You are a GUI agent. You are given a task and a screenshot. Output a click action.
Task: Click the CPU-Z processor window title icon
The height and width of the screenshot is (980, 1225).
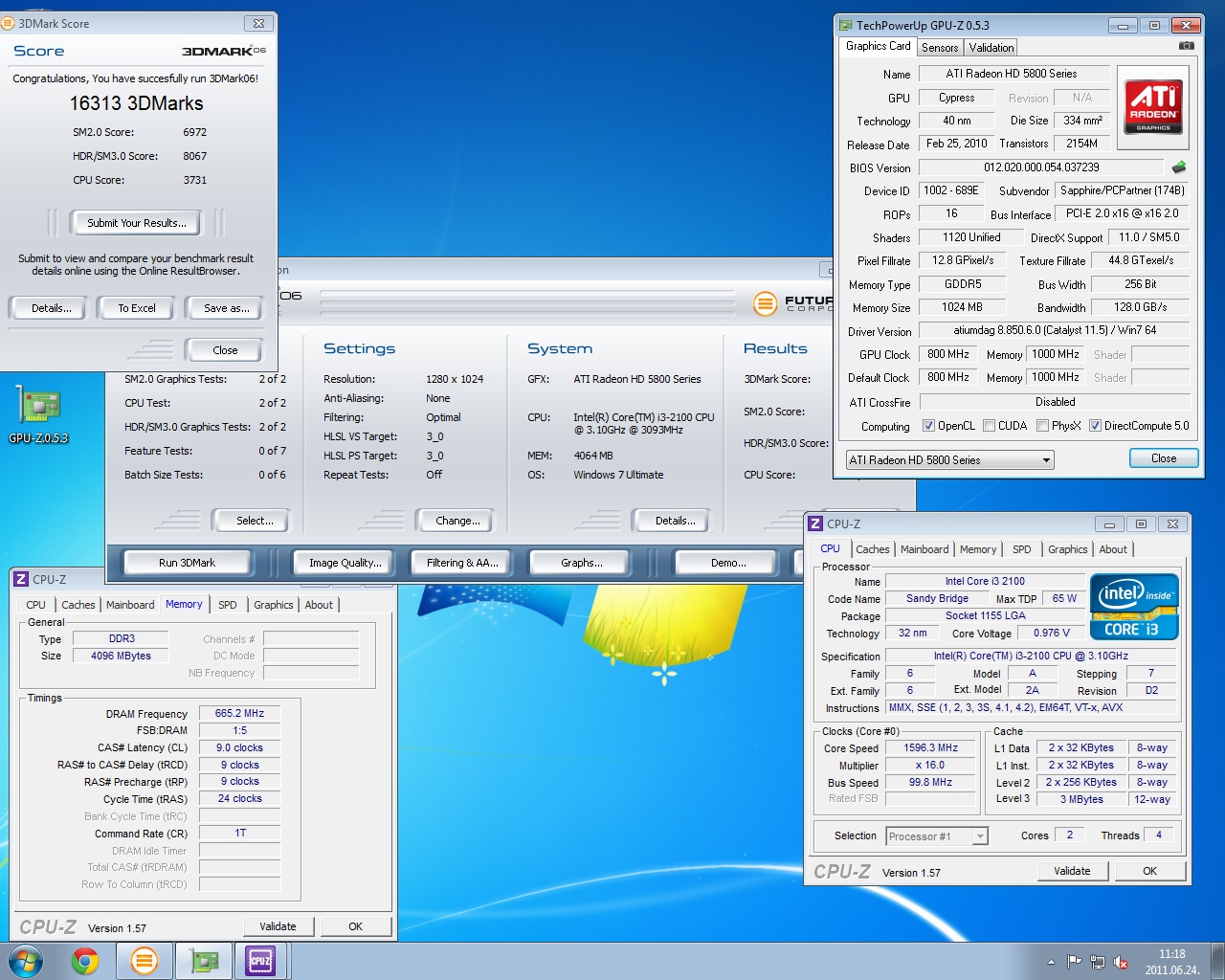click(815, 523)
